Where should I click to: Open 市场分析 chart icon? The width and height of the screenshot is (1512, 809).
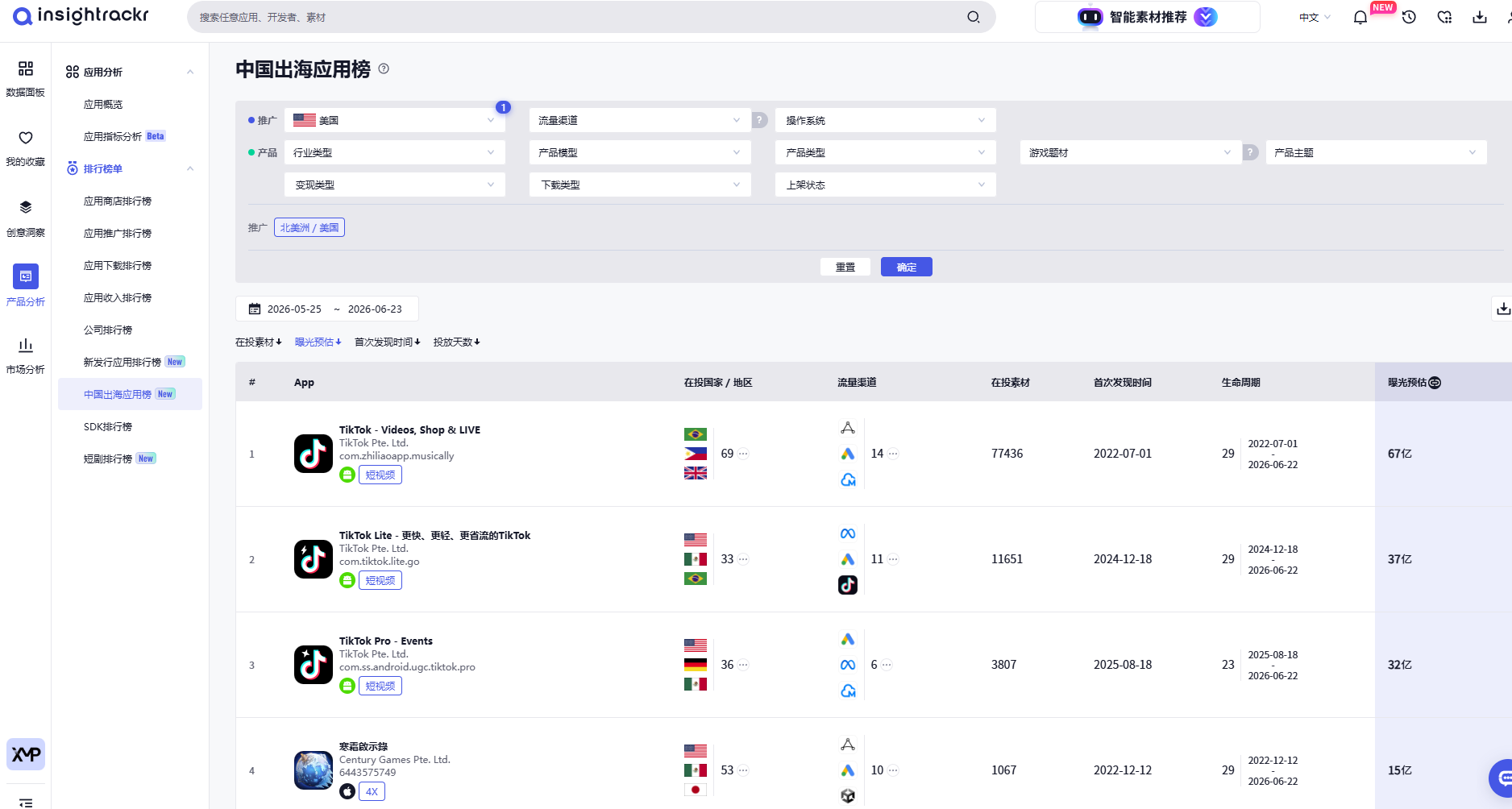click(x=26, y=345)
